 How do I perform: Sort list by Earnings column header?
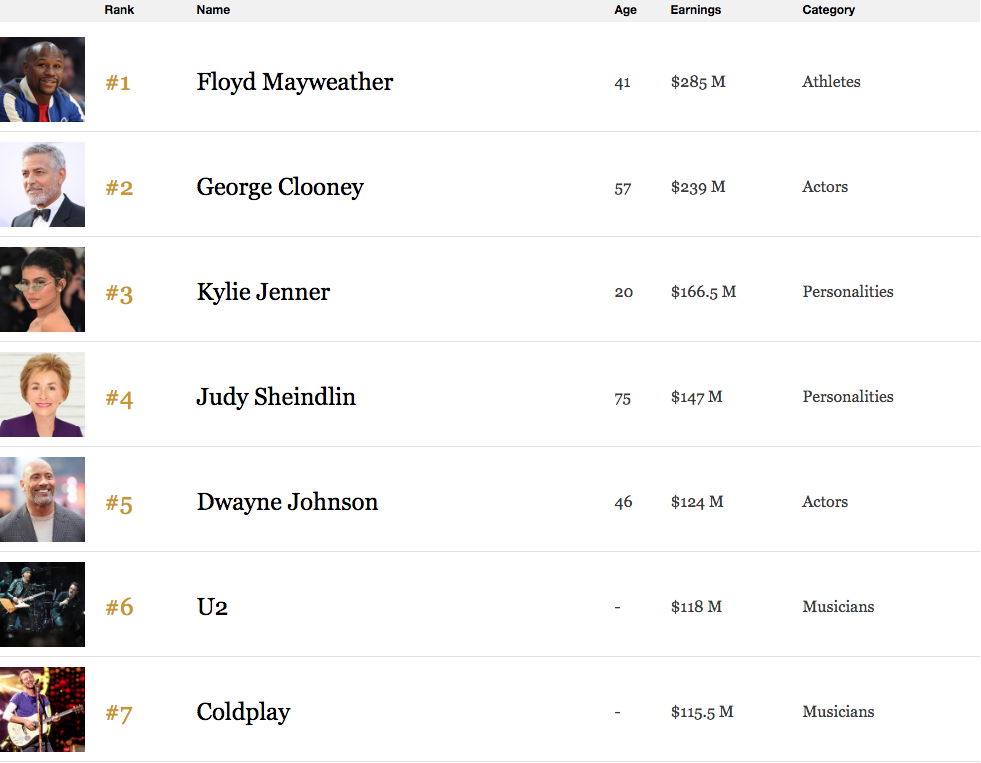pos(695,10)
